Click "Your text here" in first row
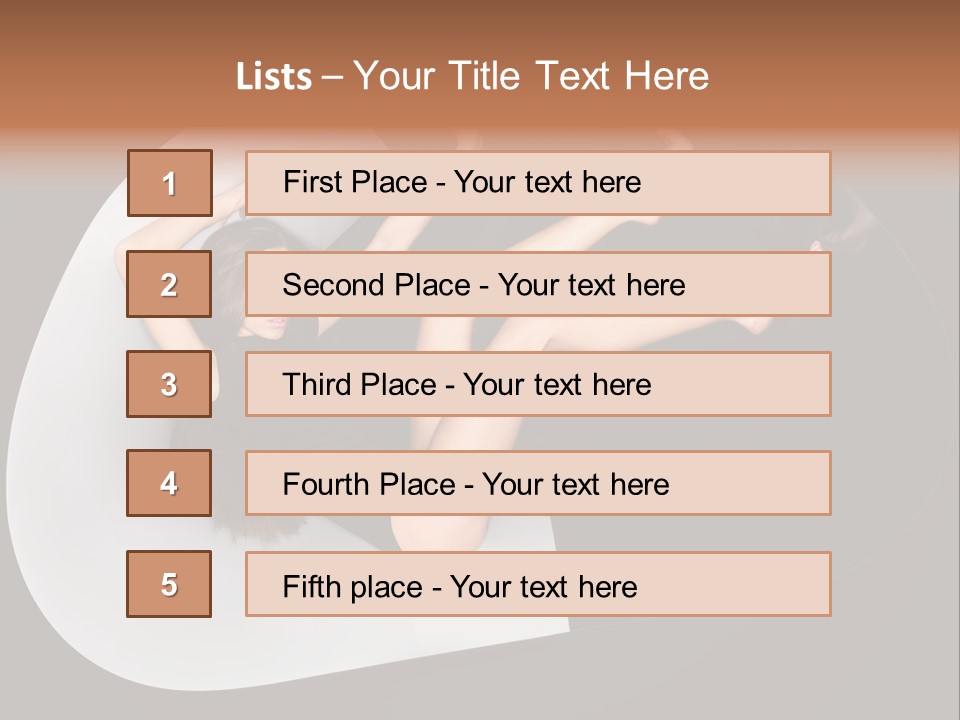This screenshot has height=720, width=960. pos(547,182)
